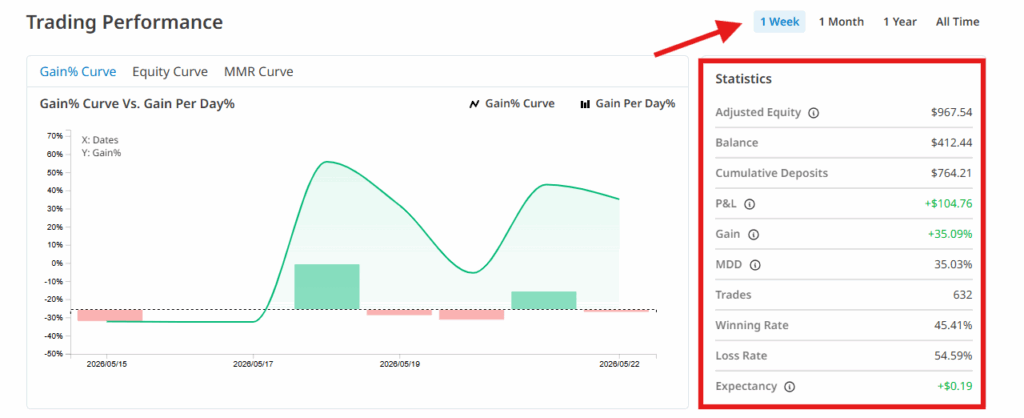Click info icon next to Gain statistic
This screenshot has width=1024, height=418.
pos(753,234)
